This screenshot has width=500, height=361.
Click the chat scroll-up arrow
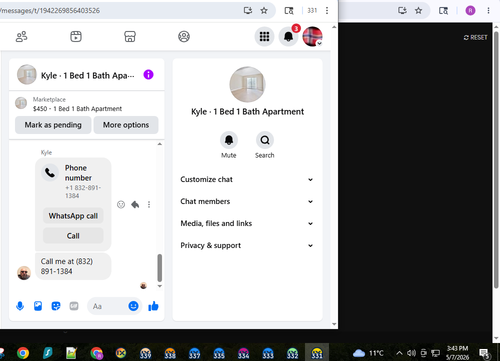tap(160, 144)
